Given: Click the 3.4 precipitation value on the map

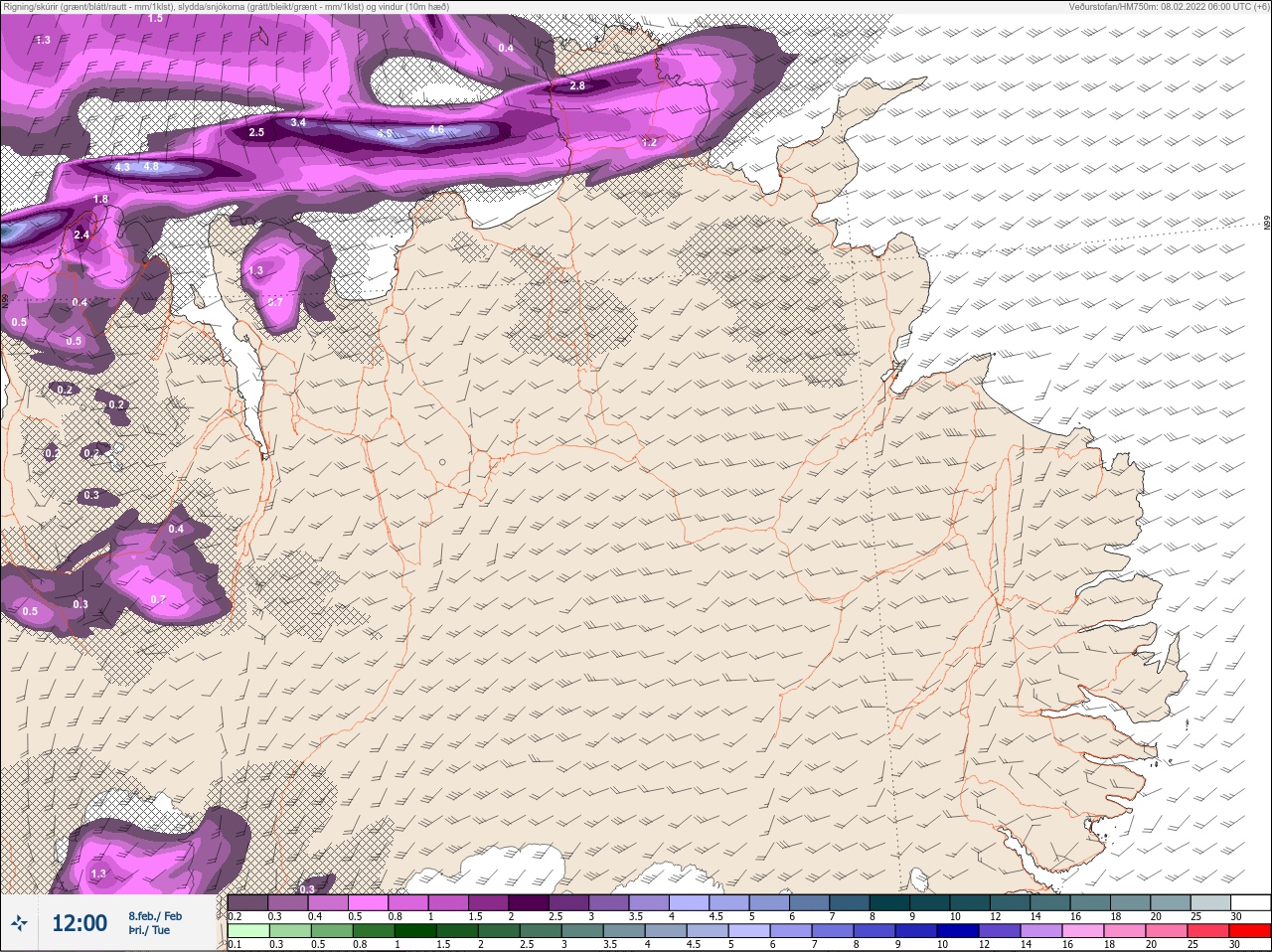Looking at the screenshot, I should [298, 122].
